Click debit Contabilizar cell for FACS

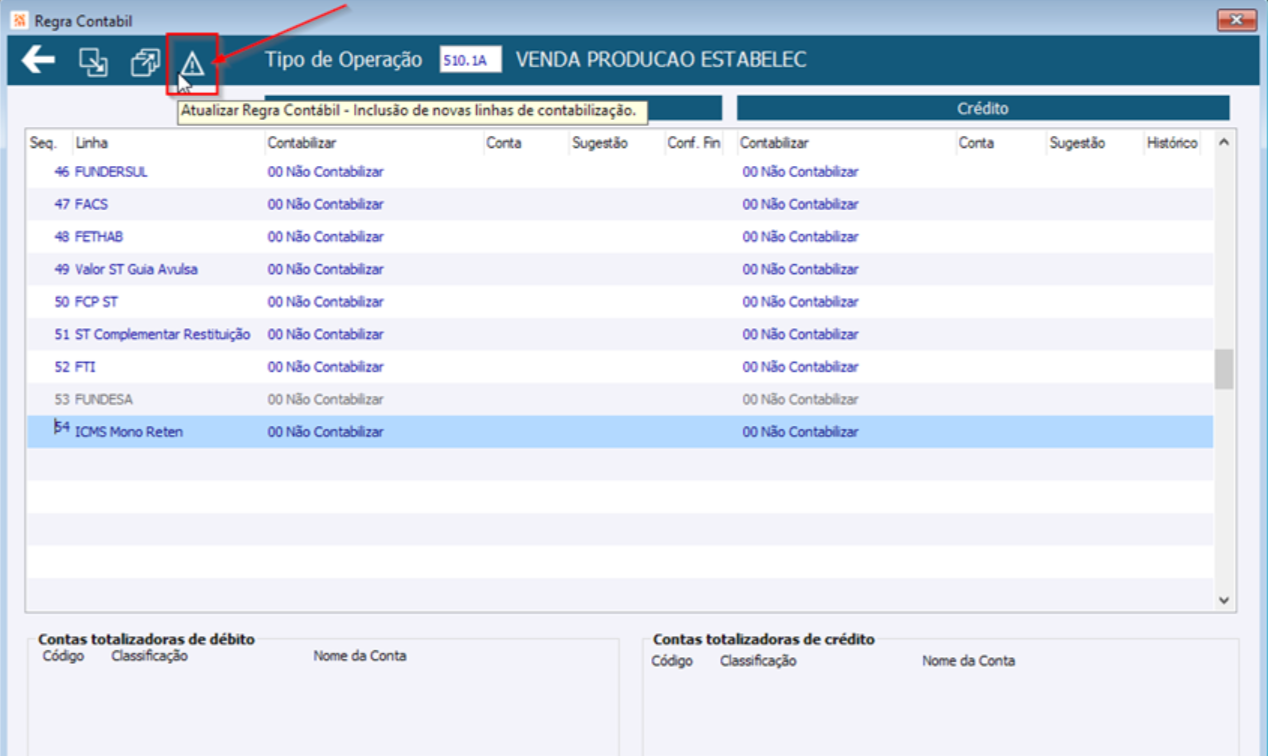point(326,204)
